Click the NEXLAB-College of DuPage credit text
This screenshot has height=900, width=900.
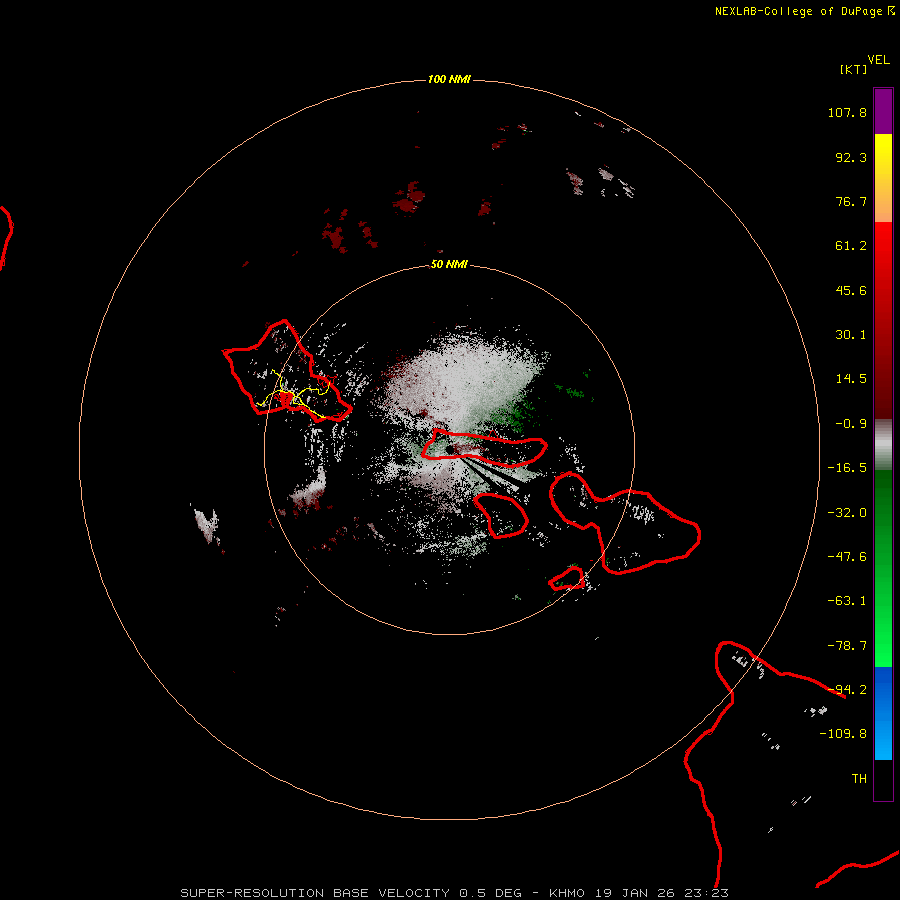click(x=805, y=11)
